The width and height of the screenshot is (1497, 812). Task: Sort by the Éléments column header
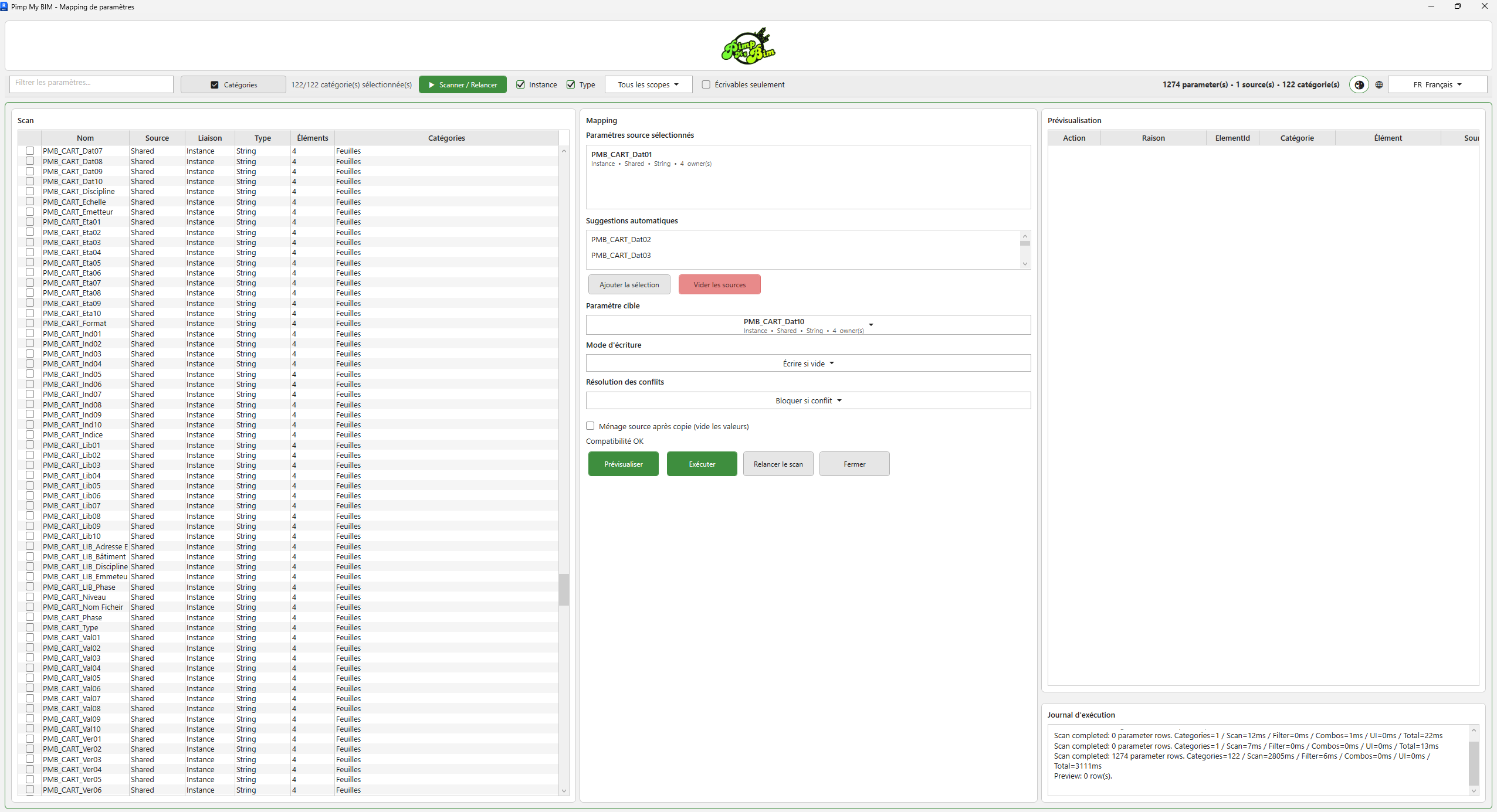[x=313, y=138]
